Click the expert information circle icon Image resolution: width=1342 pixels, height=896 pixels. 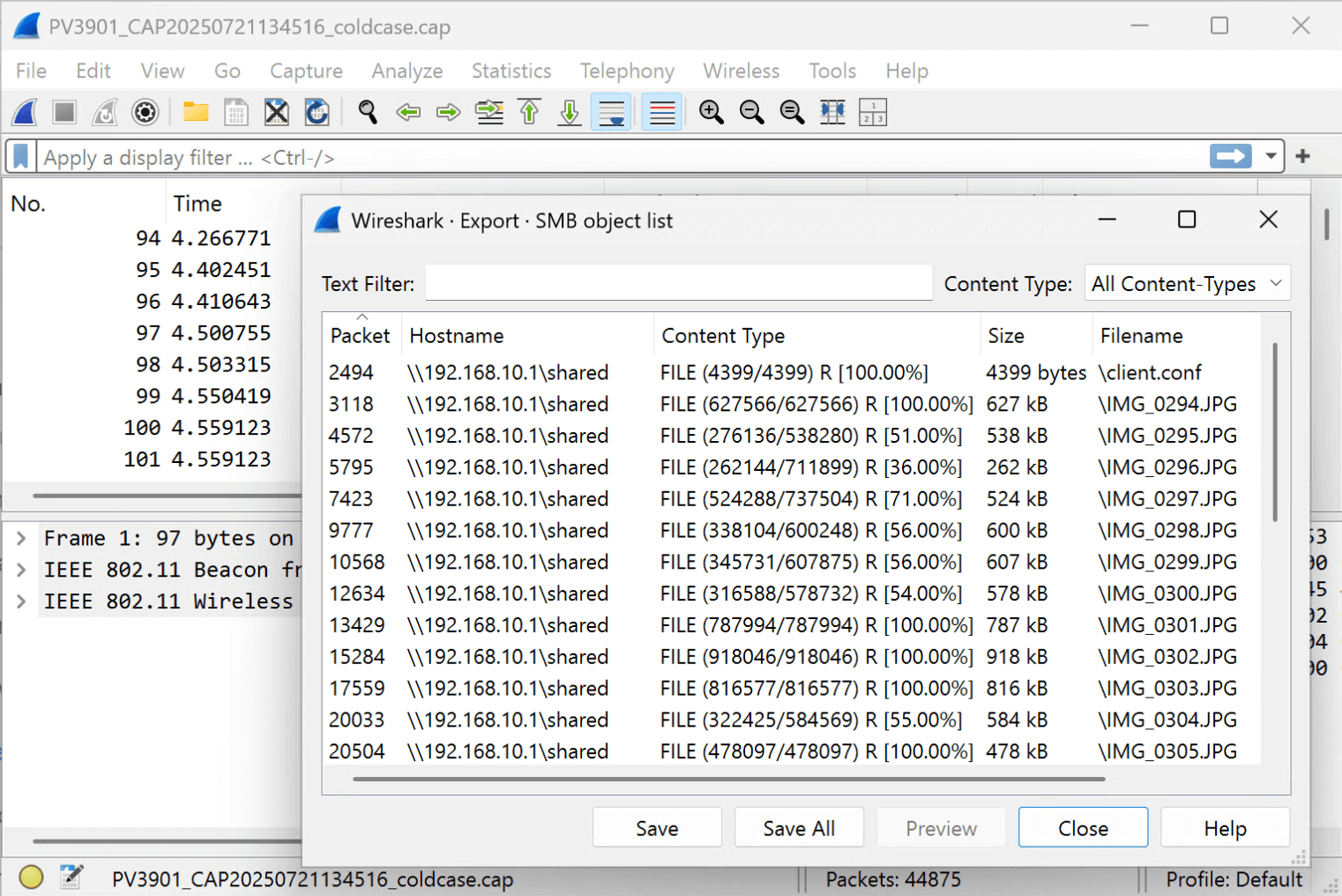point(31,877)
